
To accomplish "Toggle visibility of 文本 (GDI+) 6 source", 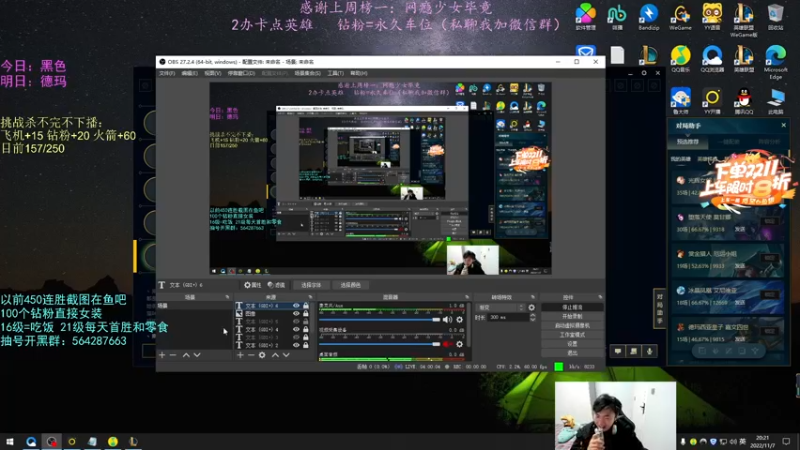I will coord(296,306).
